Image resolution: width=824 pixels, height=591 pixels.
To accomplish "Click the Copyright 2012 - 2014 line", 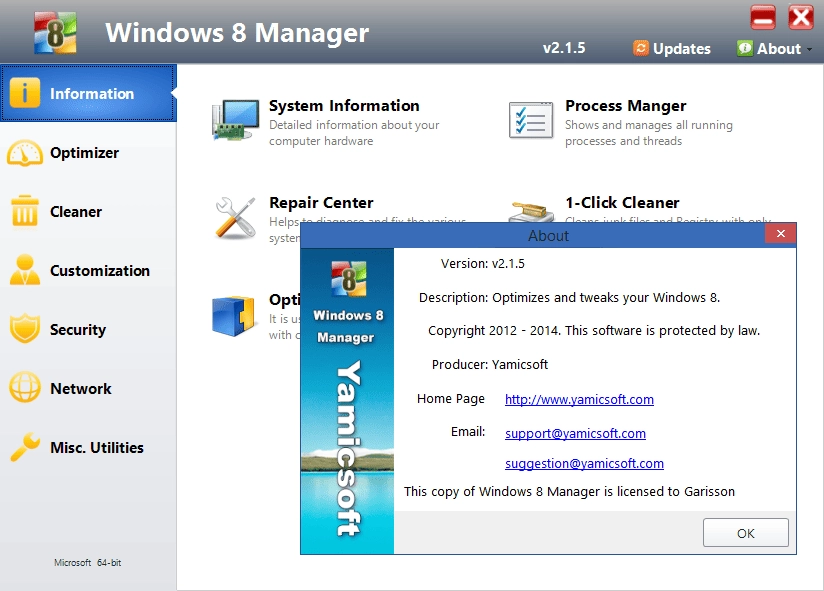I will 594,330.
